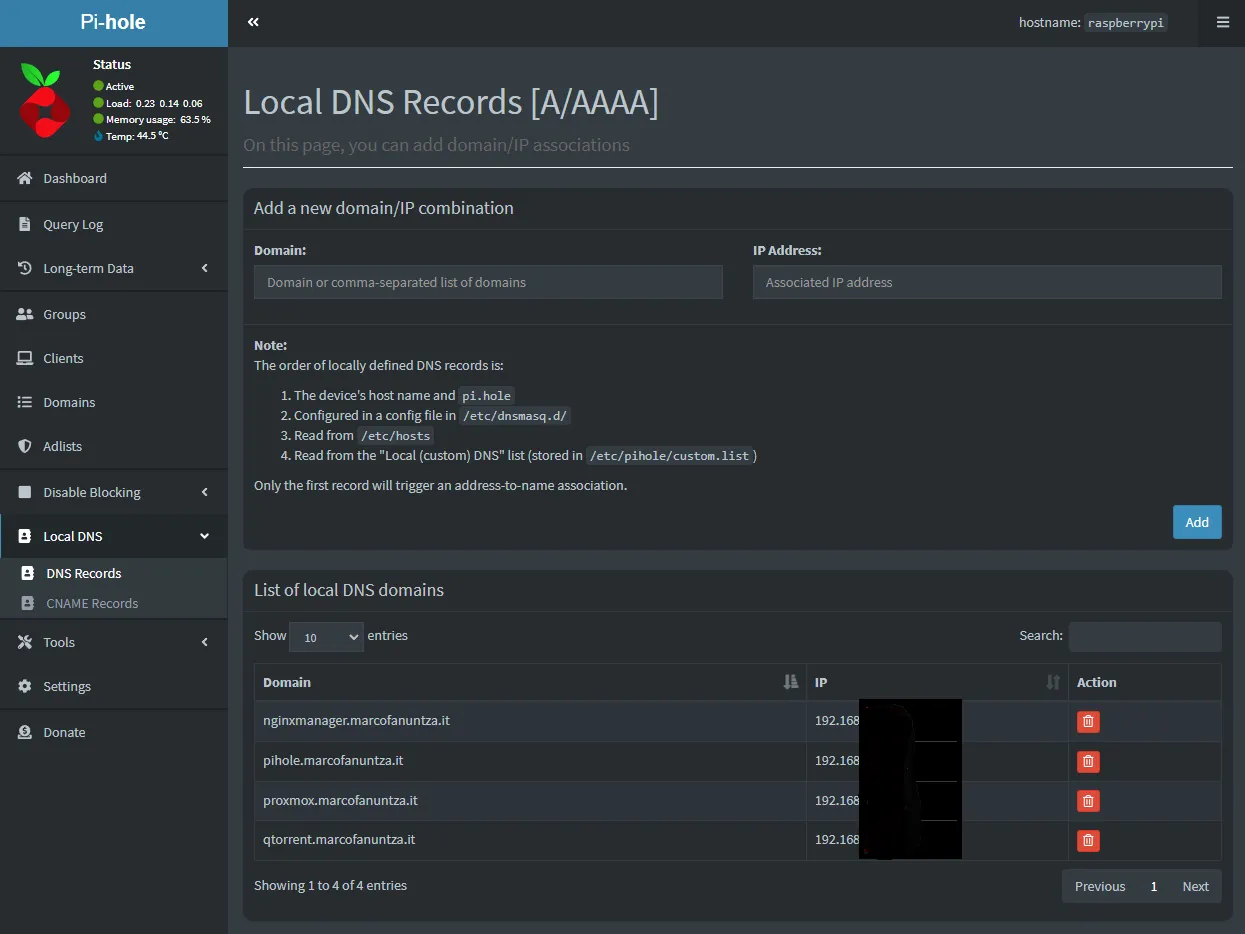Click pagination page 1

[1154, 886]
